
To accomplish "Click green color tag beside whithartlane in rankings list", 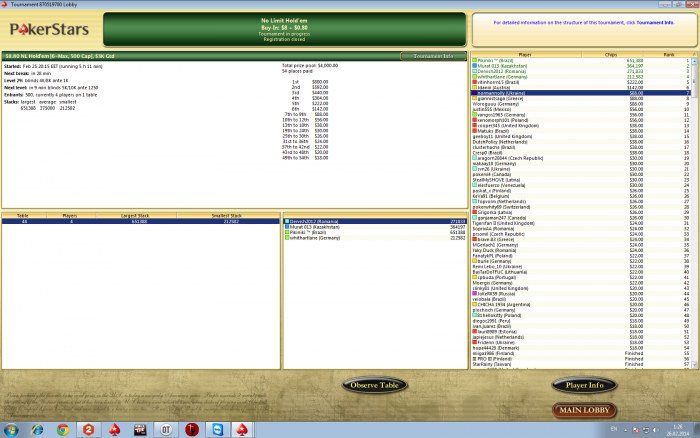I will 475,77.
